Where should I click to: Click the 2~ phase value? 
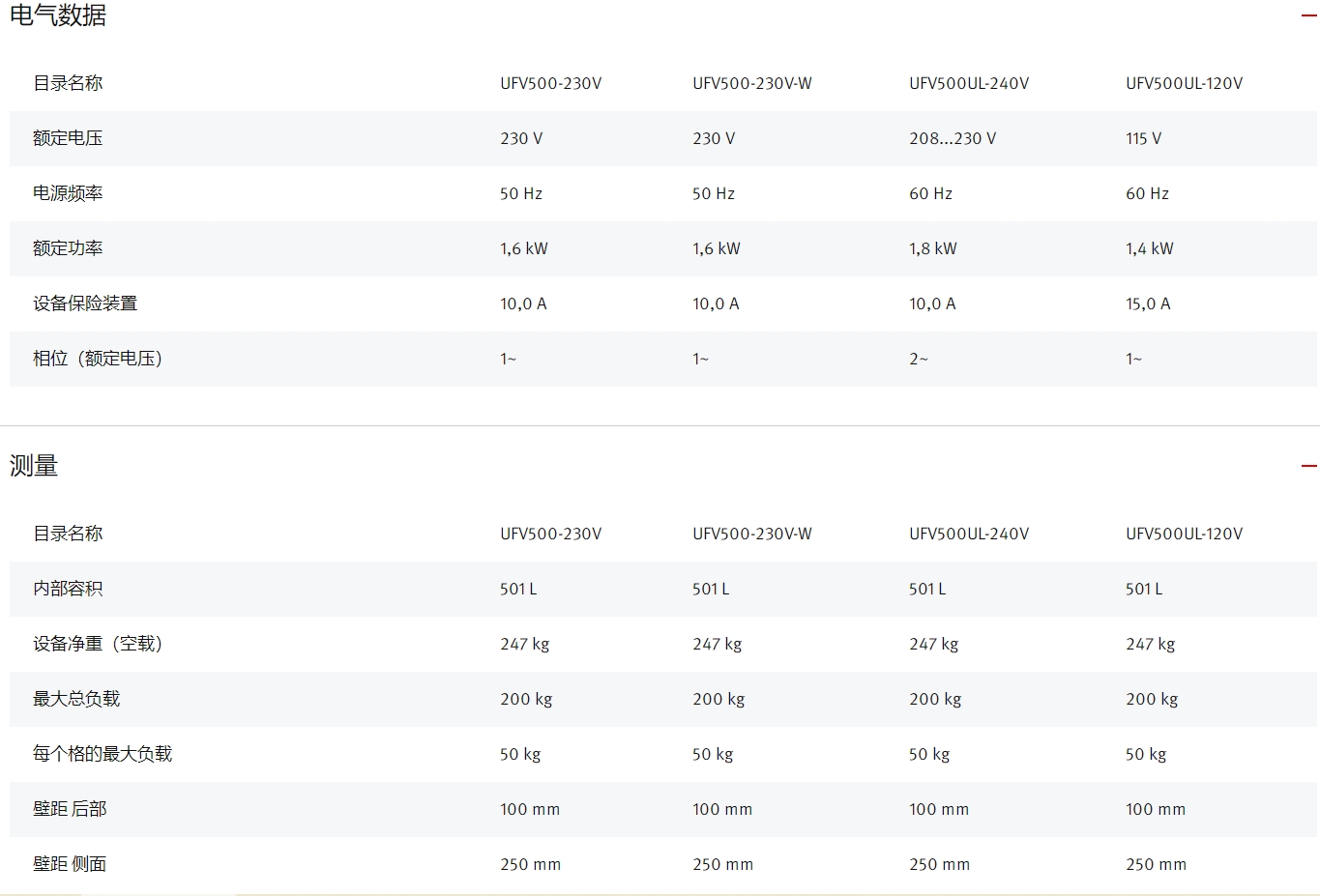tap(918, 359)
